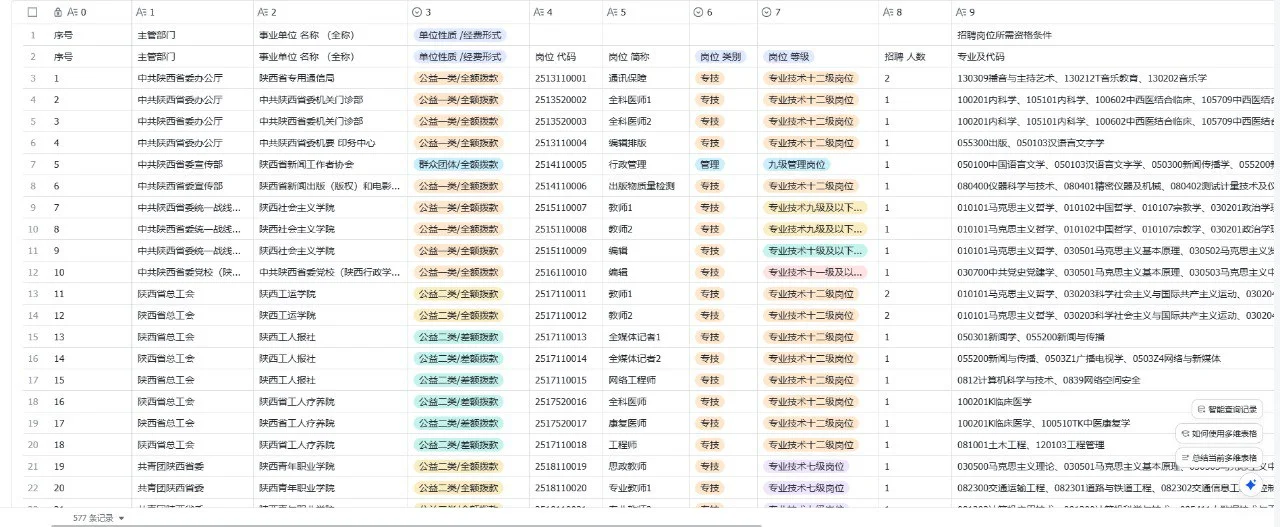Viewport: 1280px width, 527px height.
Task: Open the 577 条记录 record count dropdown
Action: tap(99, 518)
